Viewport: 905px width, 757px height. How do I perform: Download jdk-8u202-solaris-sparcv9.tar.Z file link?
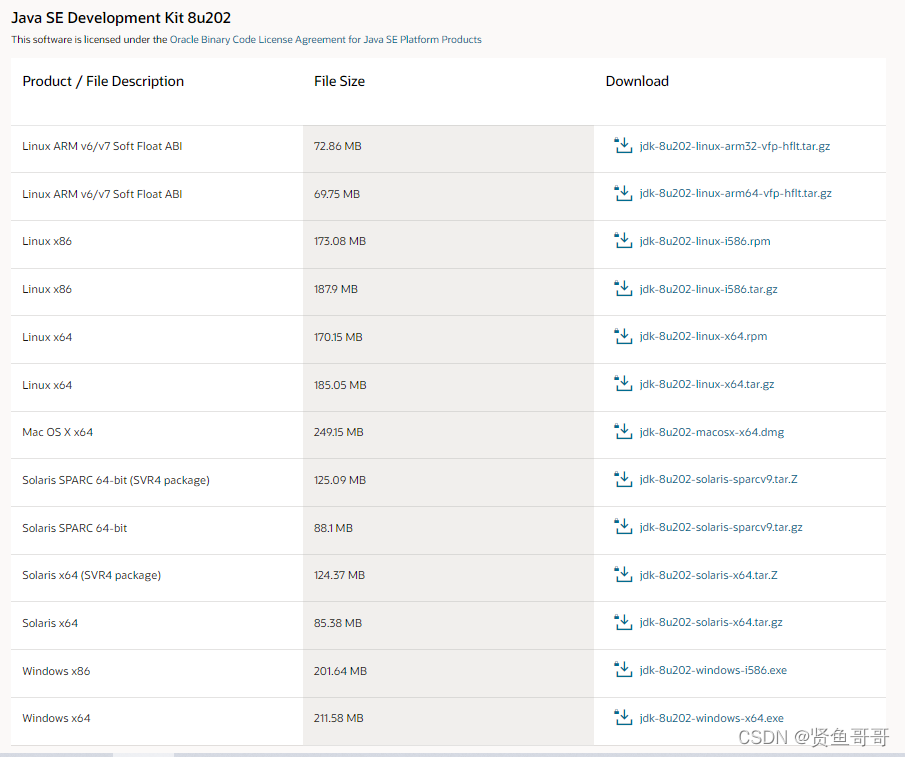pyautogui.click(x=718, y=479)
